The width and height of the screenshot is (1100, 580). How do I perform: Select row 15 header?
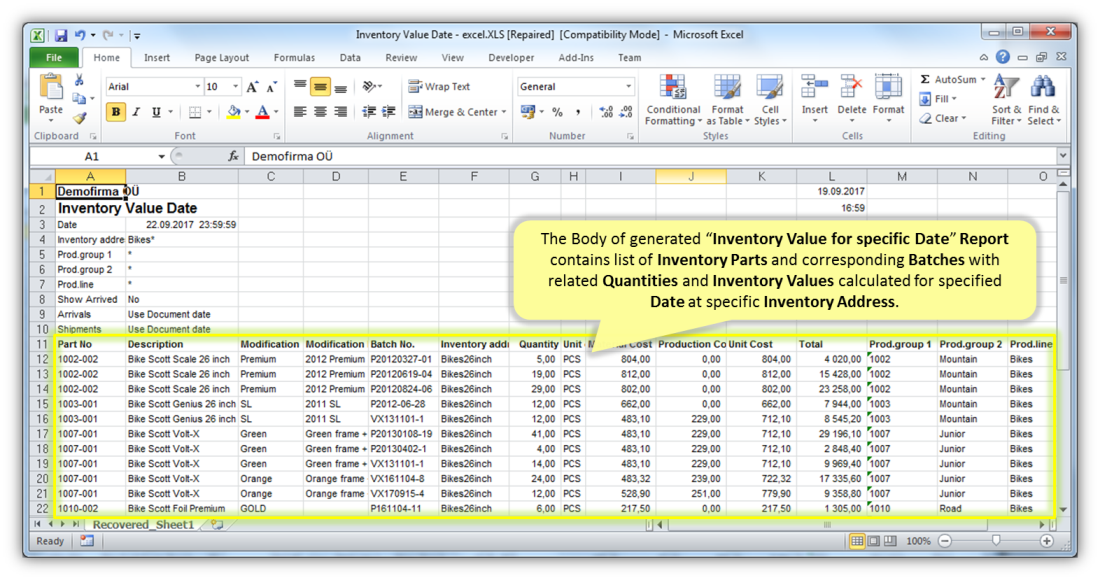point(42,404)
